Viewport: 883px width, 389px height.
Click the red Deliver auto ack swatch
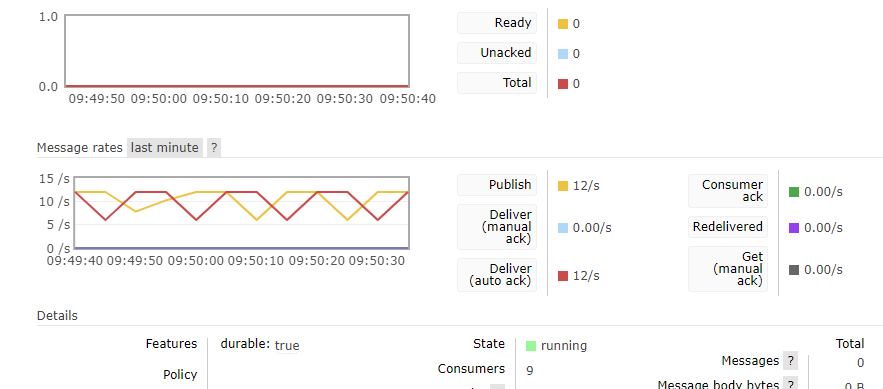[563, 276]
